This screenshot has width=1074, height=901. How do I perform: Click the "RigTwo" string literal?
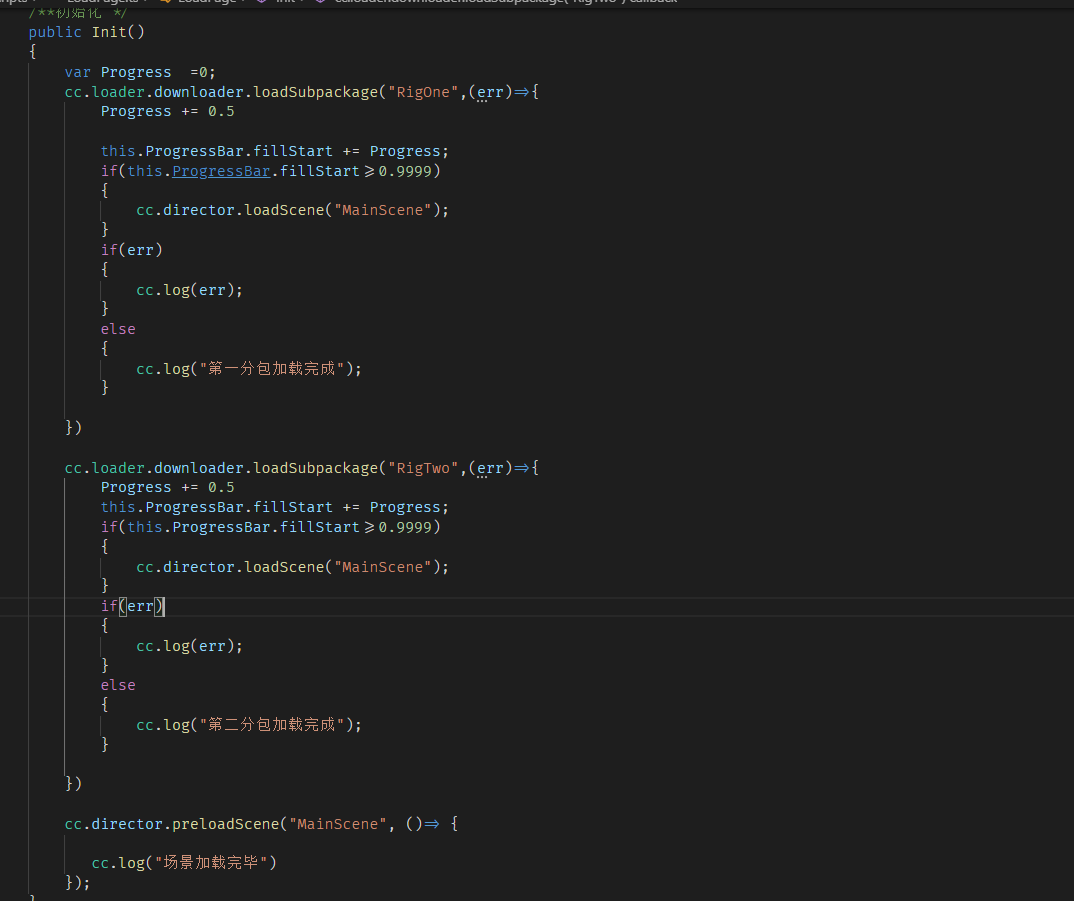(x=423, y=468)
